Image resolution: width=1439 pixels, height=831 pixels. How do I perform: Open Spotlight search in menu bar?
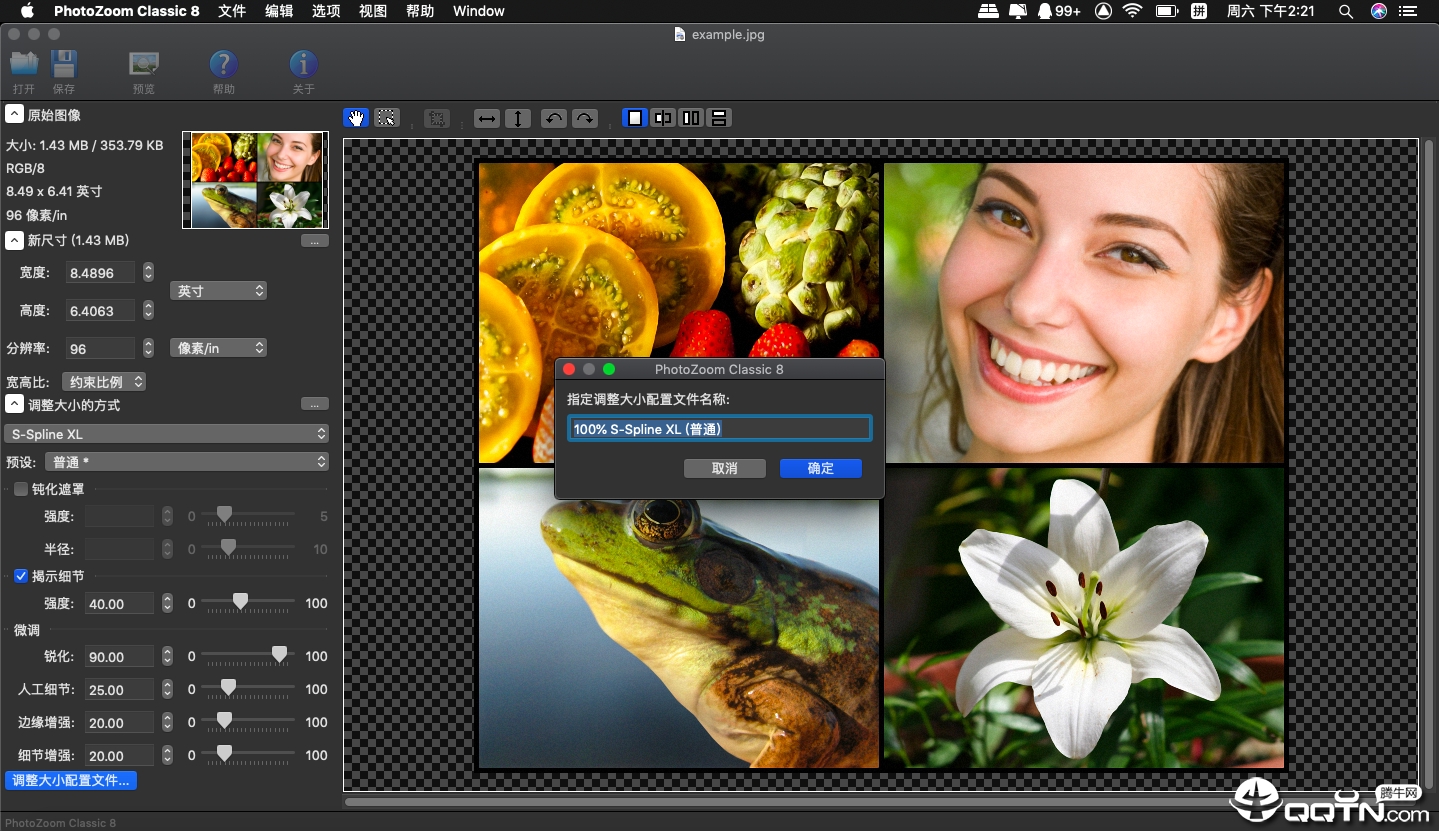pyautogui.click(x=1346, y=11)
